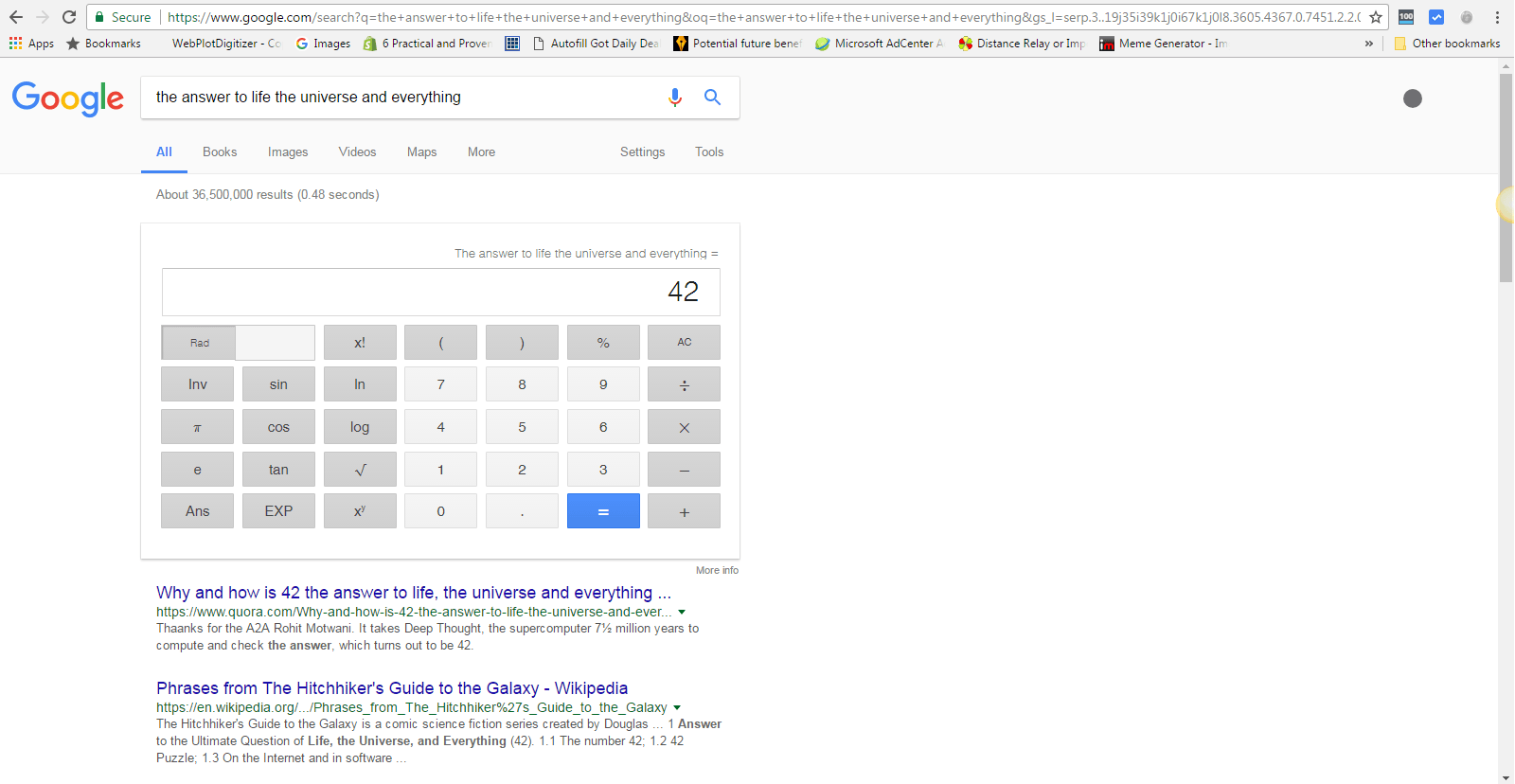The image size is (1515, 784).
Task: Bookmark page with star icon
Action: click(x=1376, y=17)
